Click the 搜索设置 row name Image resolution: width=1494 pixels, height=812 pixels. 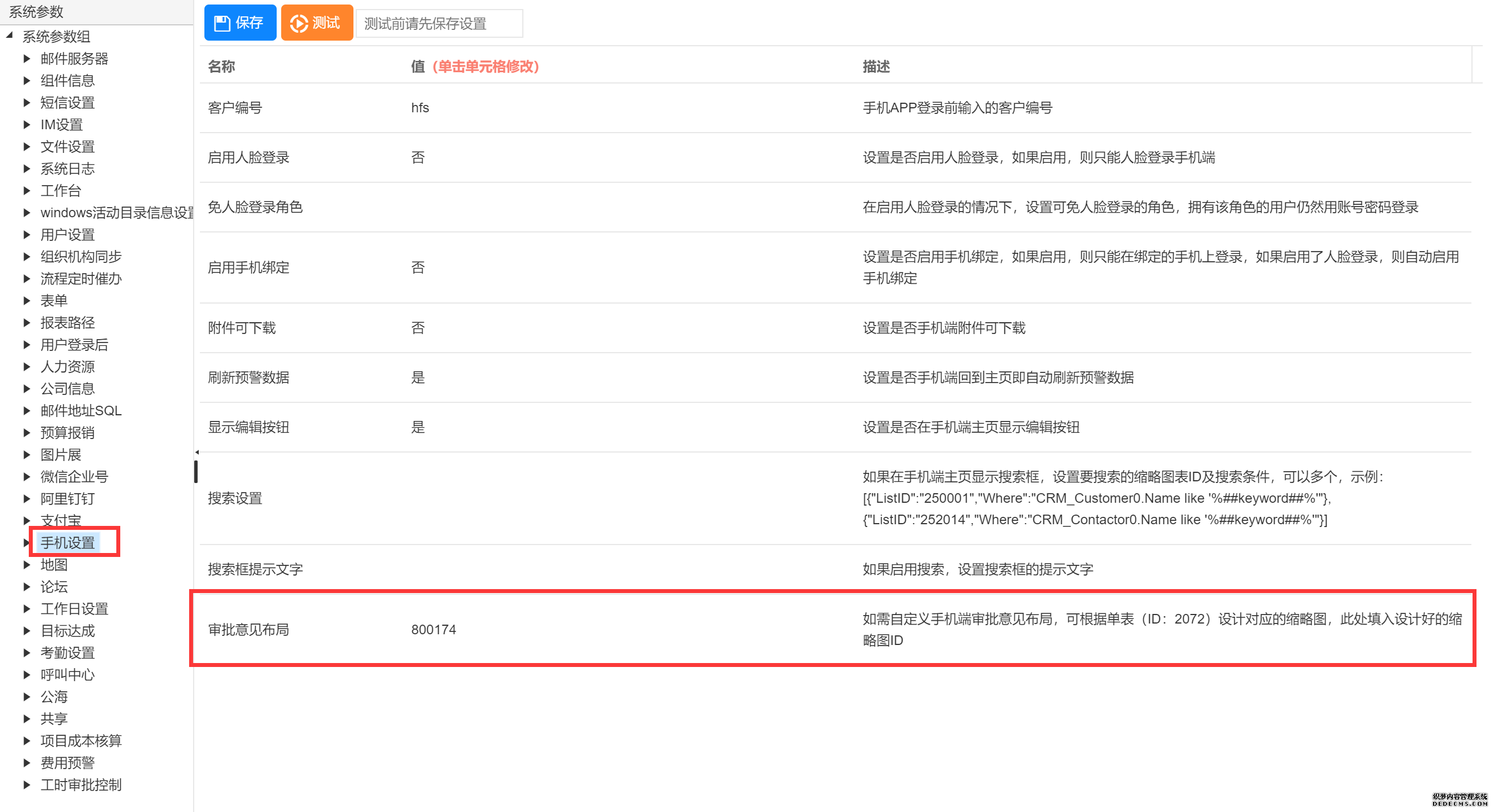[x=235, y=498]
